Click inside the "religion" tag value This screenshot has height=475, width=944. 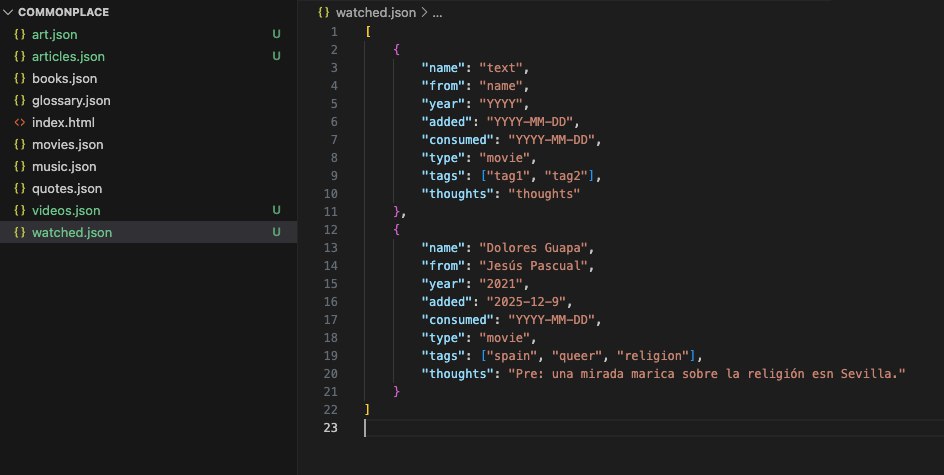click(656, 355)
